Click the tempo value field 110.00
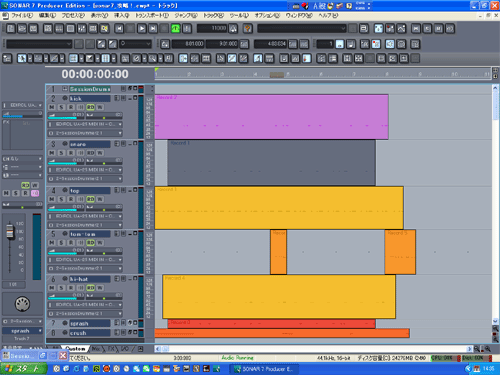The width and height of the screenshot is (500, 375). (212, 29)
